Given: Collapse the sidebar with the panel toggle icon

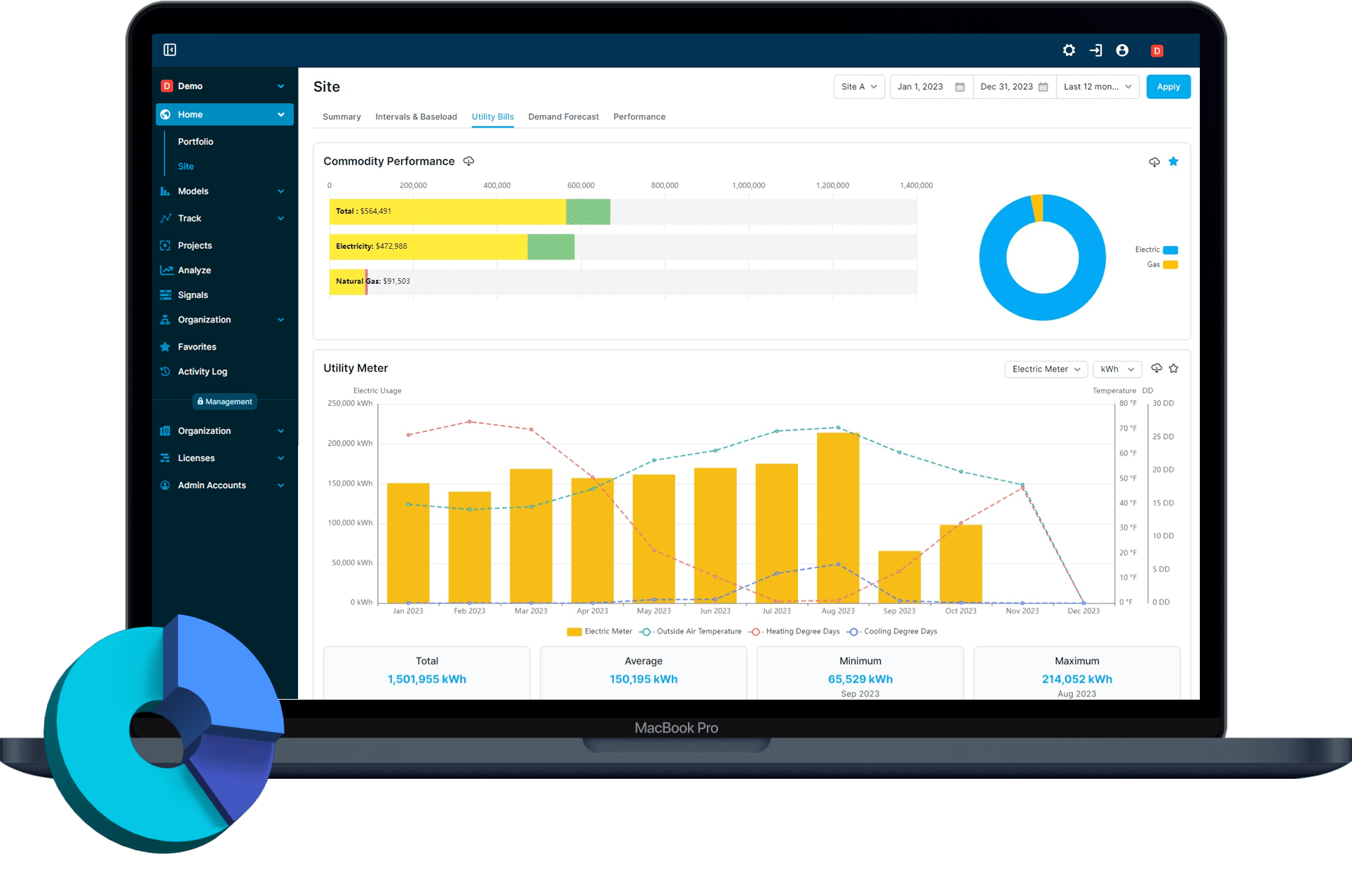Looking at the screenshot, I should [170, 50].
